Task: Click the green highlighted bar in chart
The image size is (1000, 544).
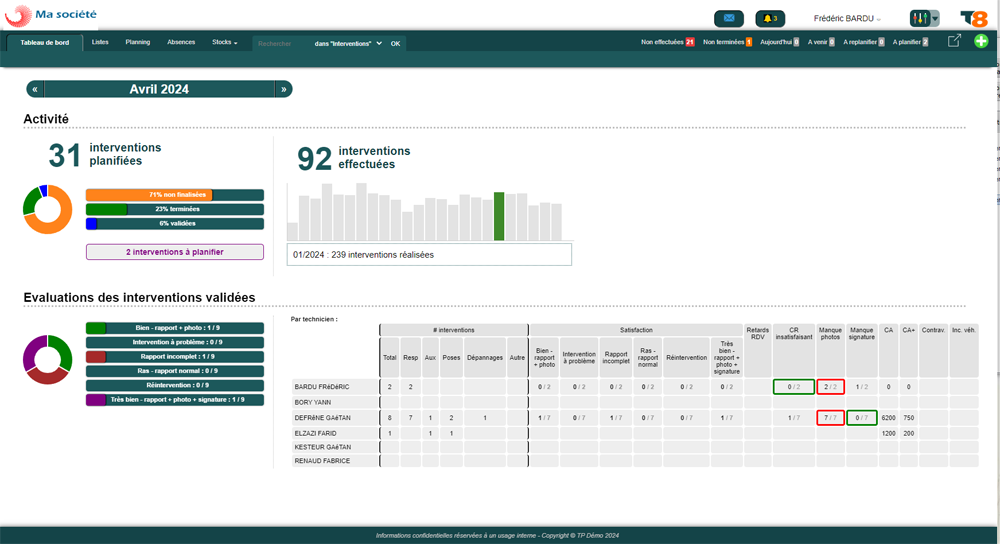Action: click(499, 216)
